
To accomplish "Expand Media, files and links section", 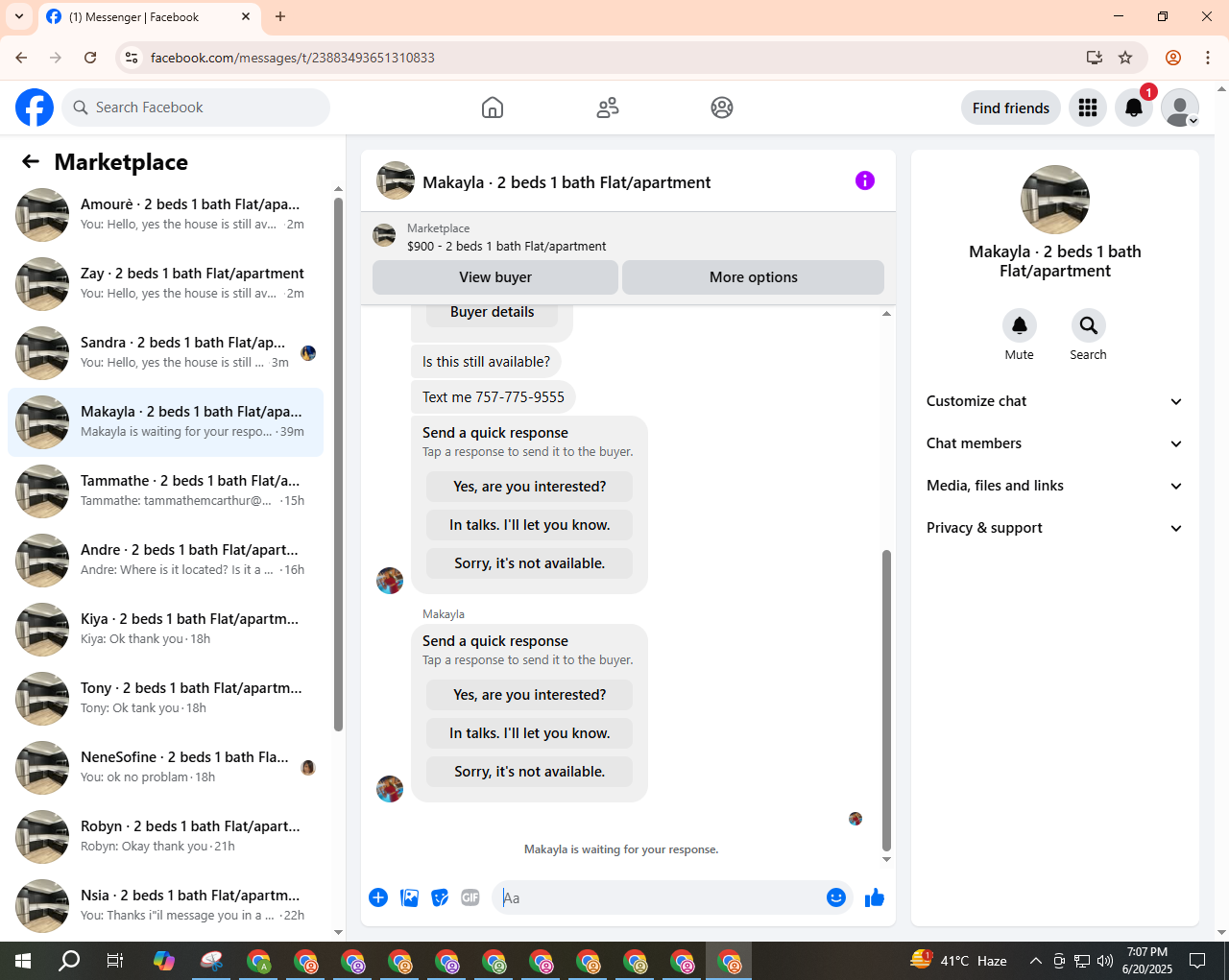I will pos(1055,486).
